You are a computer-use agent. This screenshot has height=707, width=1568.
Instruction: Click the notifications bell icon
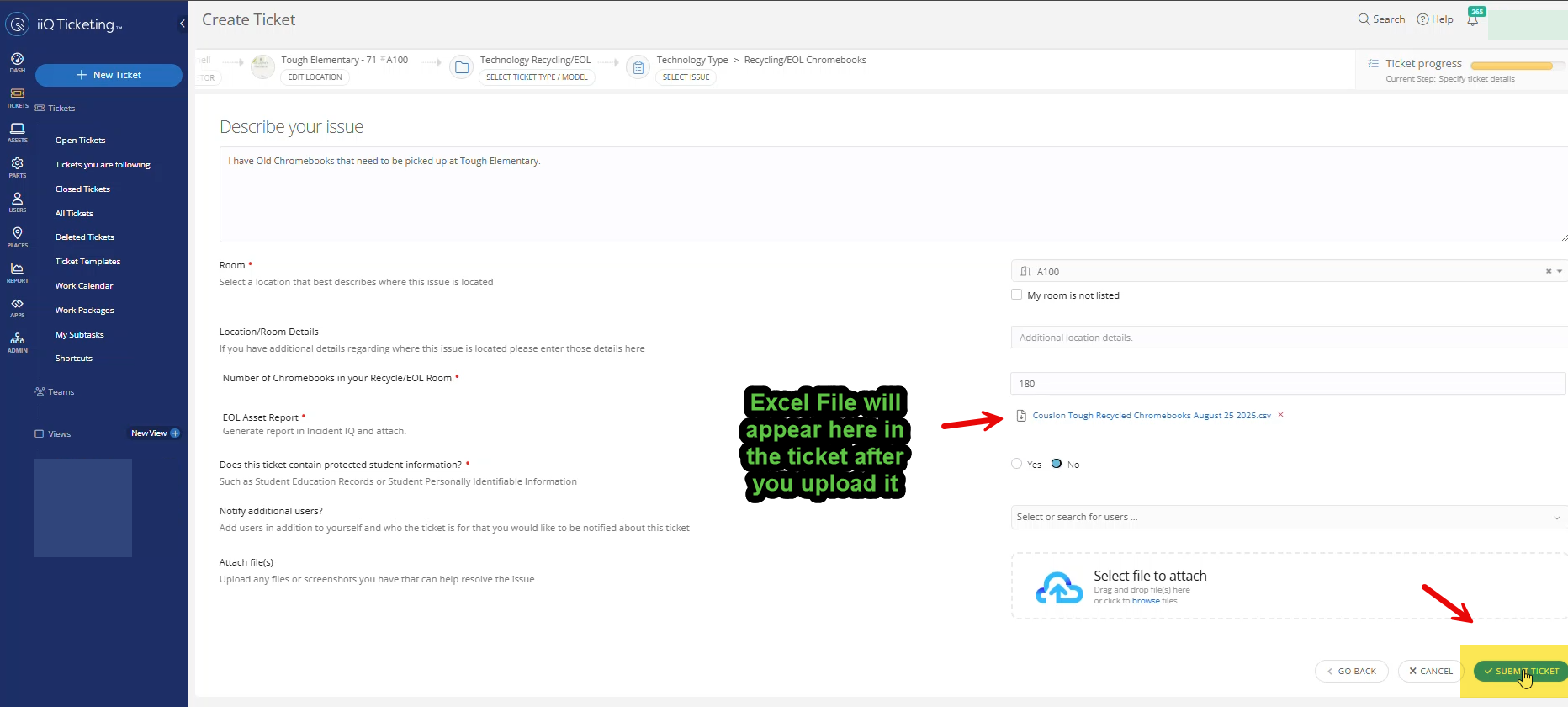click(1472, 20)
